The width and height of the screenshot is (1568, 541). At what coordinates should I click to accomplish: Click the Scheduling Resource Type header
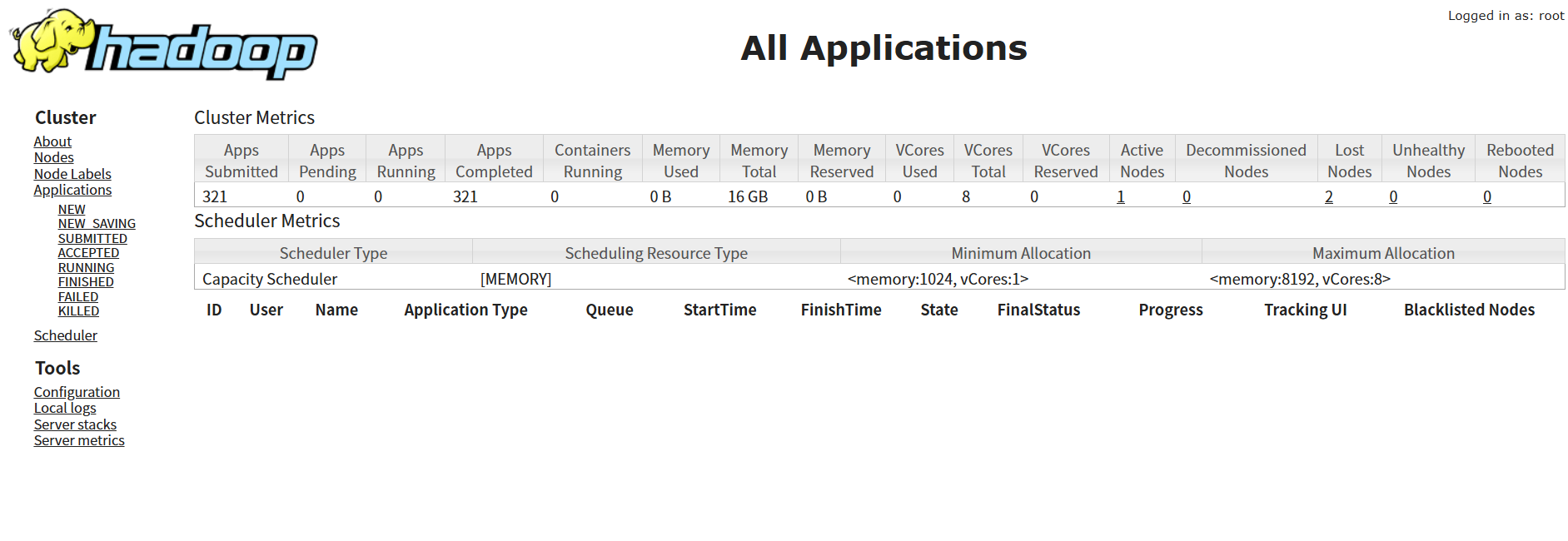(x=656, y=253)
